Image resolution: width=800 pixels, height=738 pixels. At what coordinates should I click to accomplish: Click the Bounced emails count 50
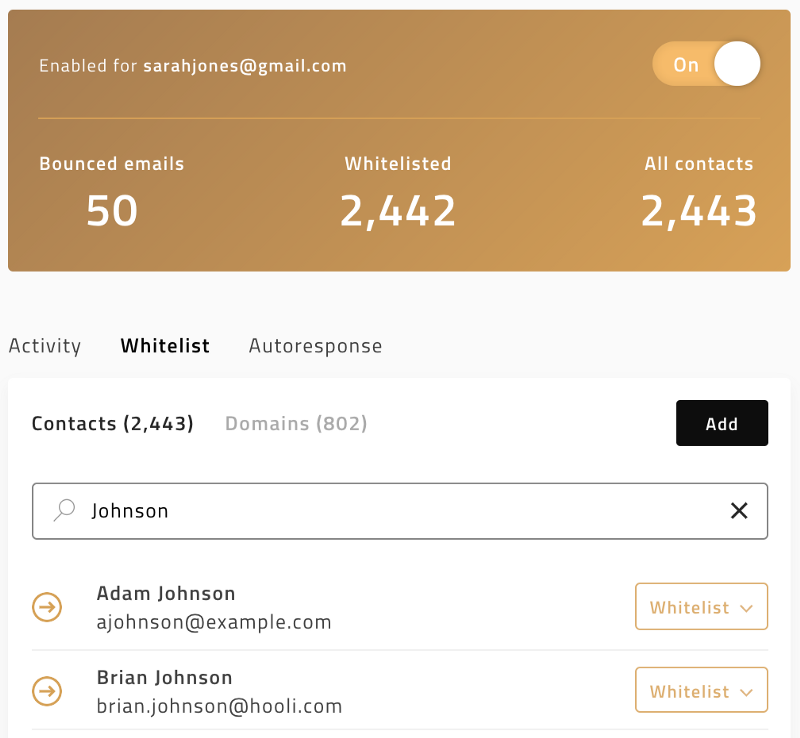[x=112, y=211]
